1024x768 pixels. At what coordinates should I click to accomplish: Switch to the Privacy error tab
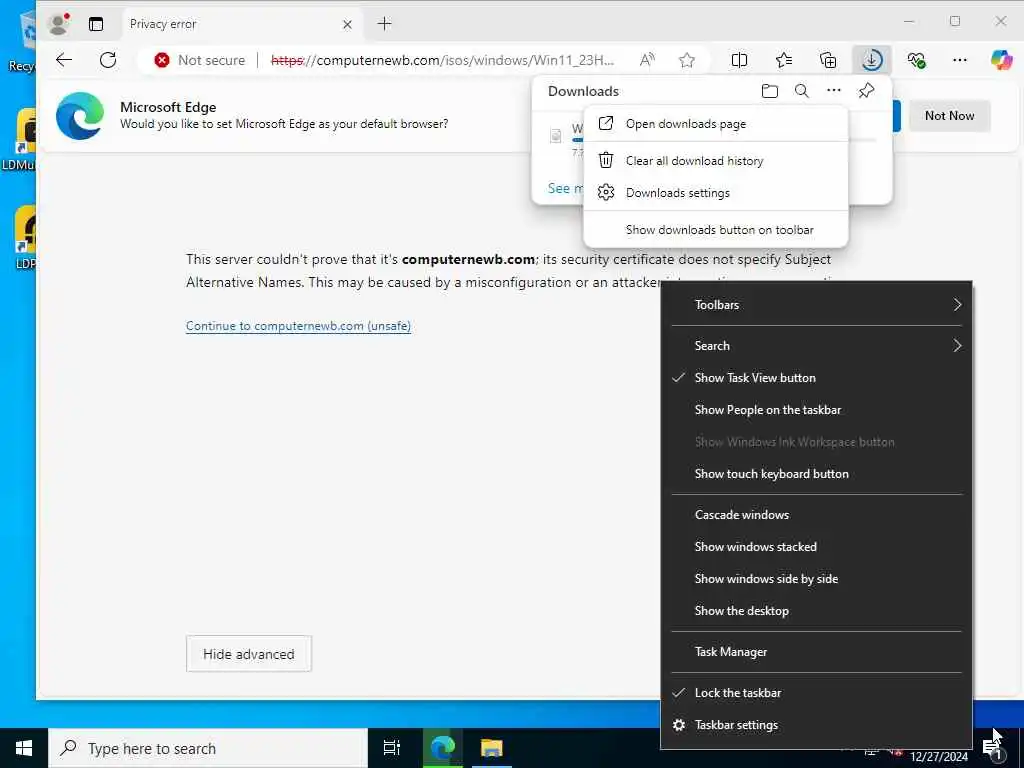[x=242, y=24]
